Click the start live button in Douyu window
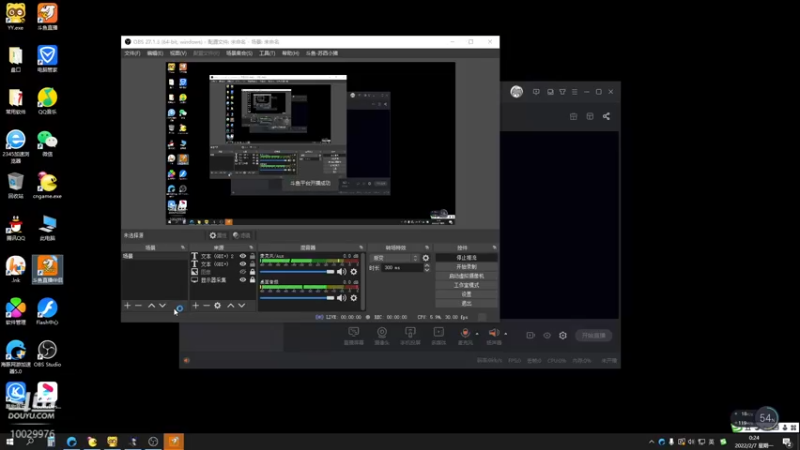The height and width of the screenshot is (450, 800). click(593, 336)
